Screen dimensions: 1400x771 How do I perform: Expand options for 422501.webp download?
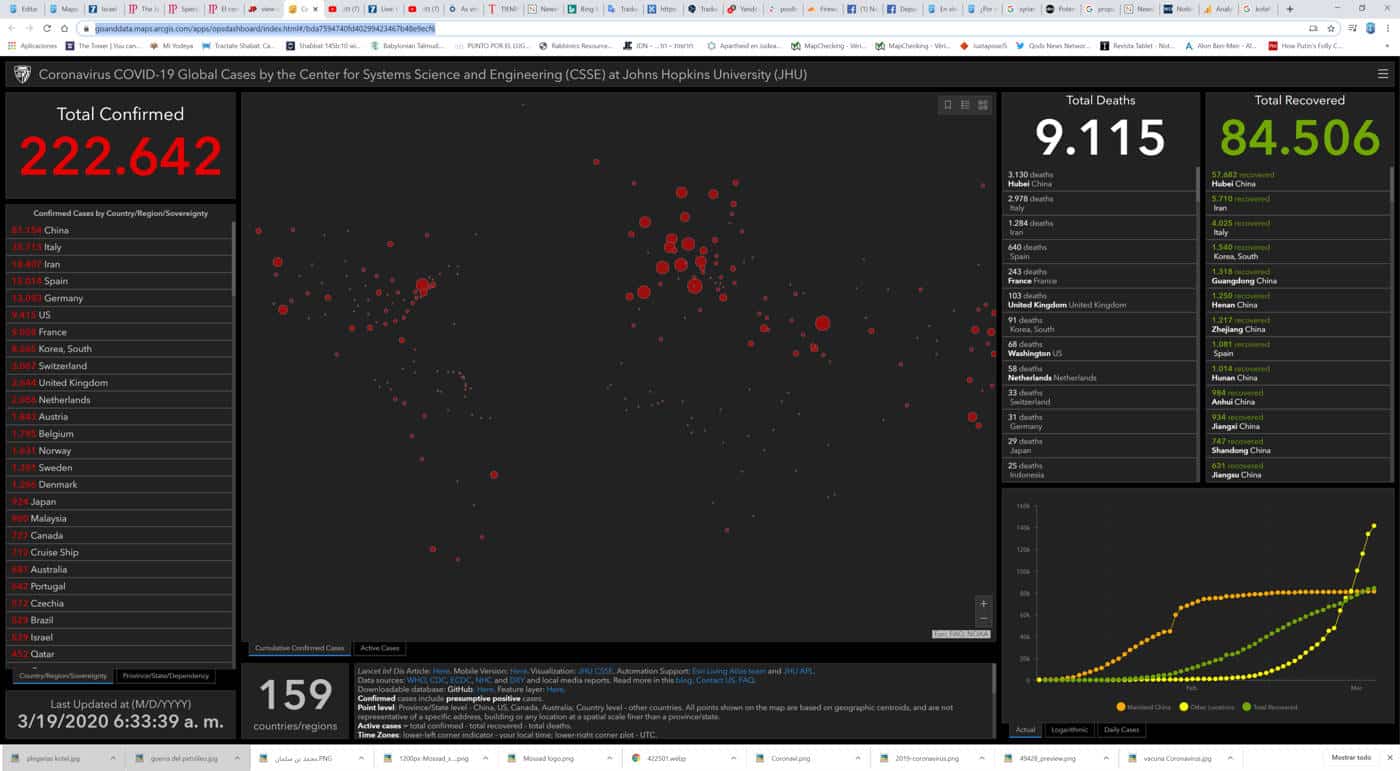[x=732, y=758]
